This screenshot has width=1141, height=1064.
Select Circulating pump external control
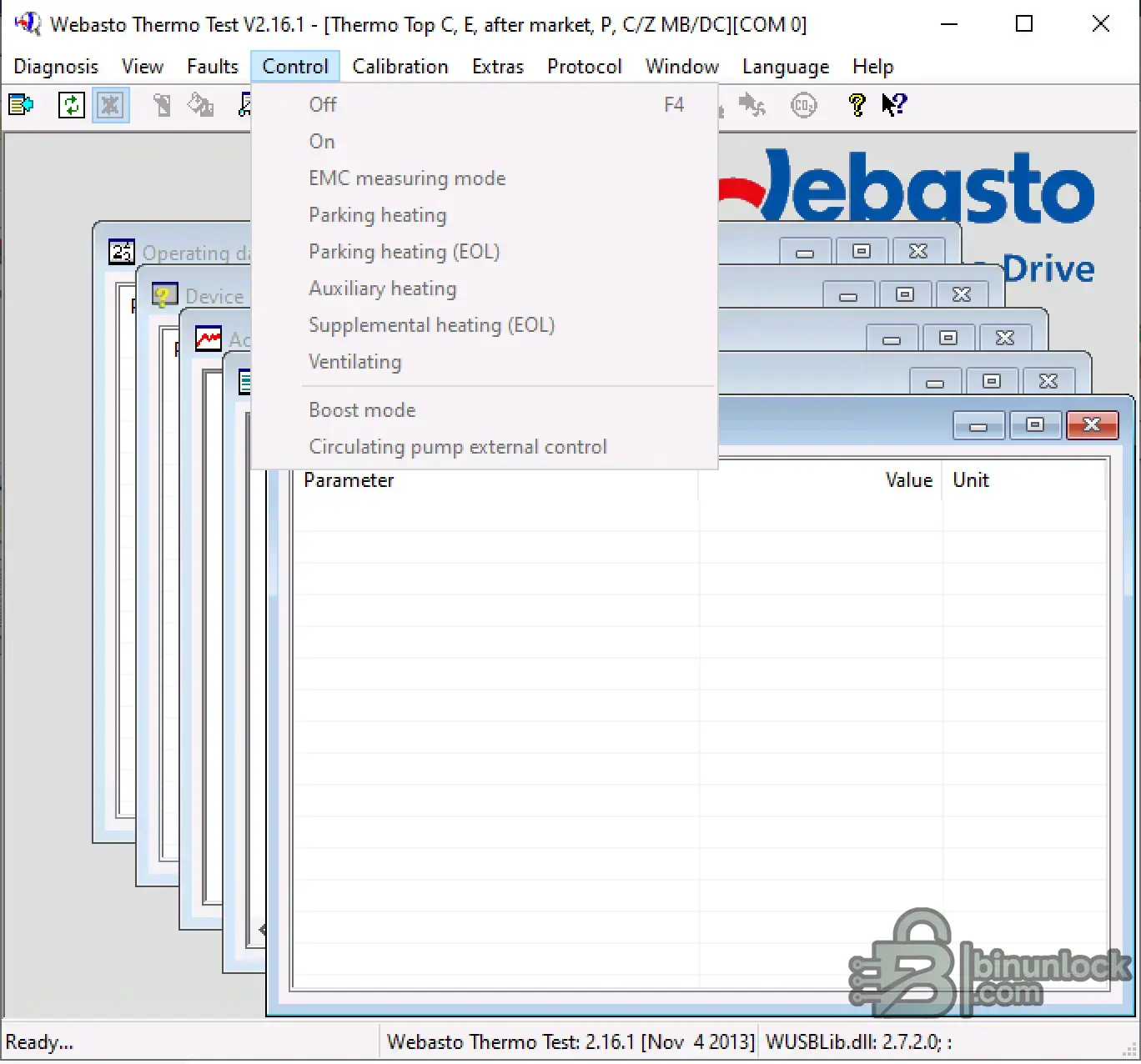(x=485, y=447)
